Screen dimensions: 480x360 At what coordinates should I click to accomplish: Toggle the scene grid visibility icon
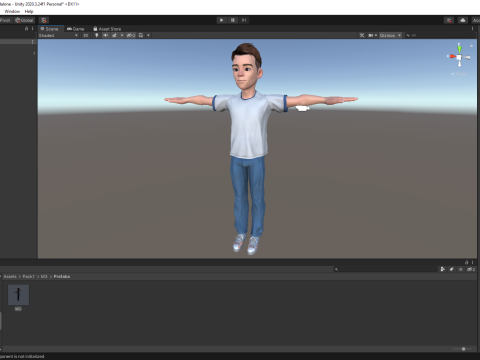pos(141,35)
